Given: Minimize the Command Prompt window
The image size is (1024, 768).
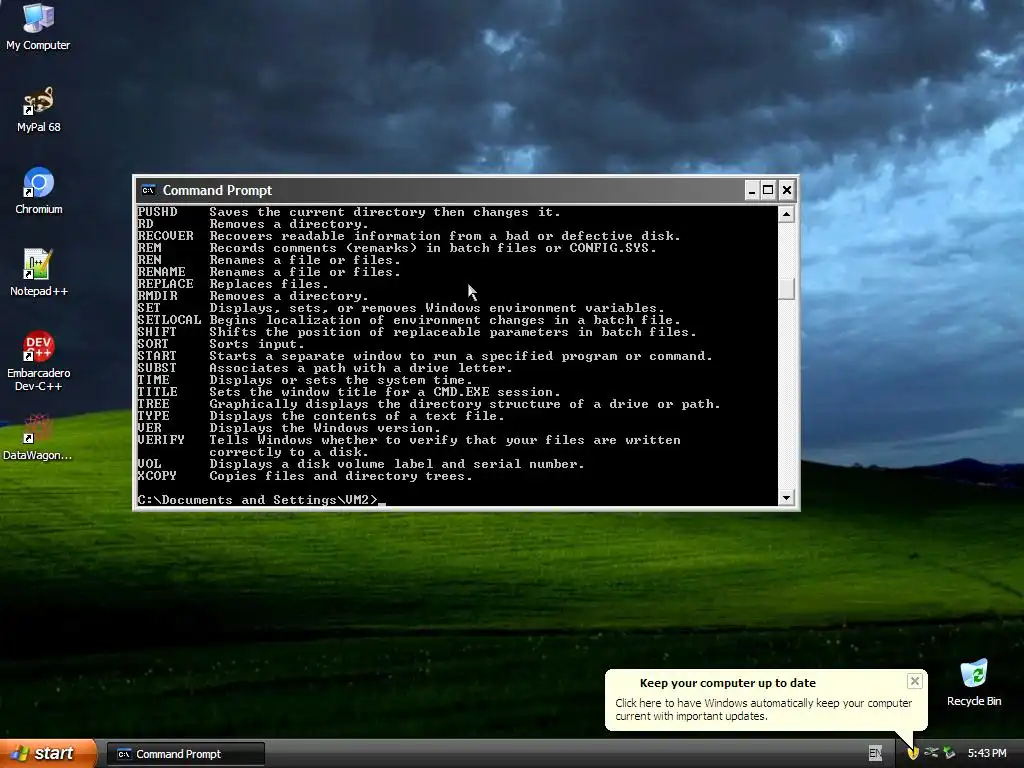Looking at the screenshot, I should [752, 190].
